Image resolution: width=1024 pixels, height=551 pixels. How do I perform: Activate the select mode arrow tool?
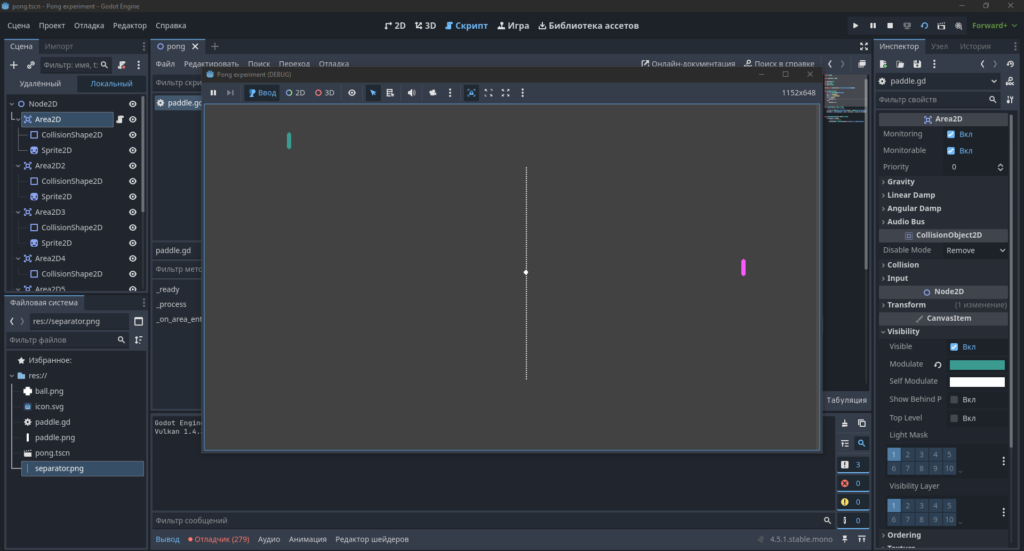coord(373,93)
